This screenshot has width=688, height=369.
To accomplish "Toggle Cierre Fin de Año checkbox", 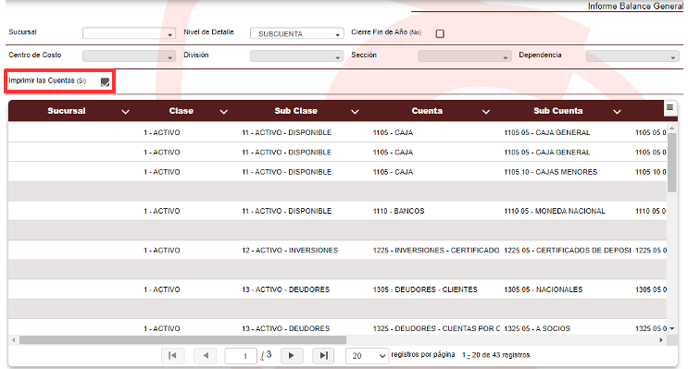I will (x=440, y=33).
